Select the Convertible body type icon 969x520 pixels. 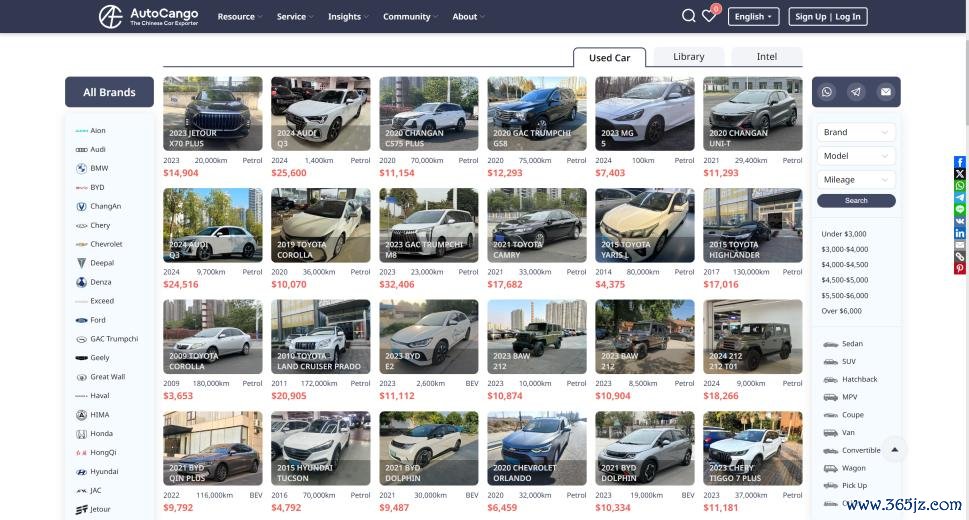pyautogui.click(x=831, y=451)
